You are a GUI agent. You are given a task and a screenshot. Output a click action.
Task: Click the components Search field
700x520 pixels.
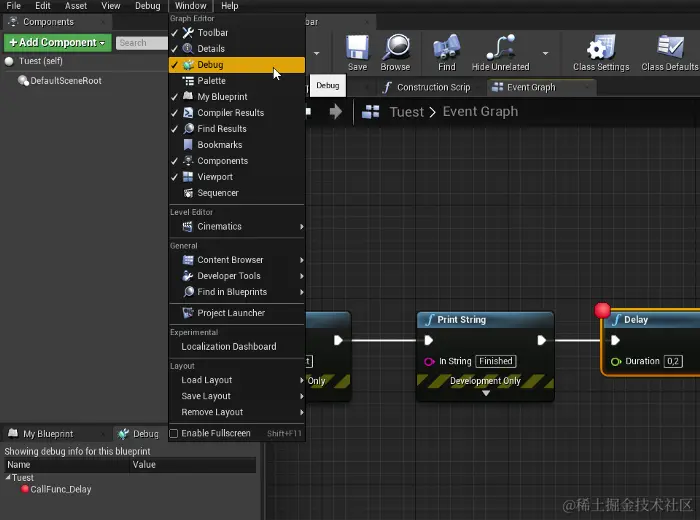[141, 43]
